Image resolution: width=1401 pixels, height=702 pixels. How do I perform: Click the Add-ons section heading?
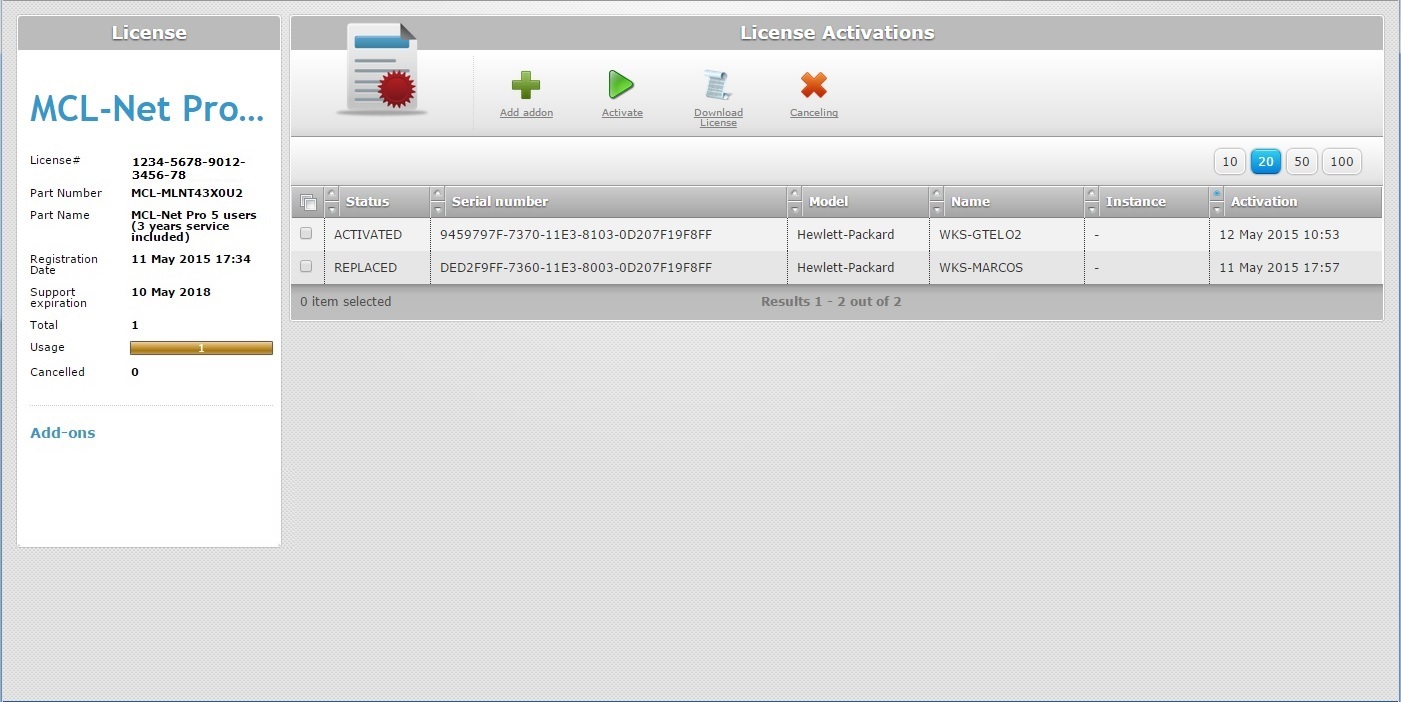[x=63, y=433]
